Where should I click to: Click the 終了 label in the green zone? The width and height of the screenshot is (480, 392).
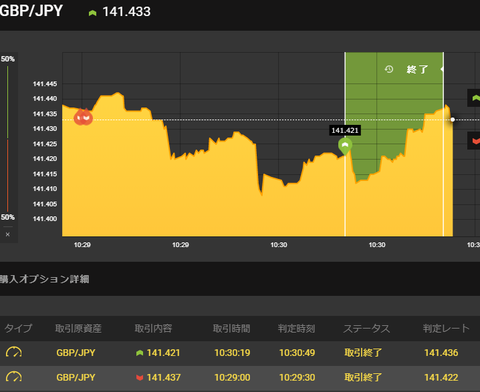point(417,69)
